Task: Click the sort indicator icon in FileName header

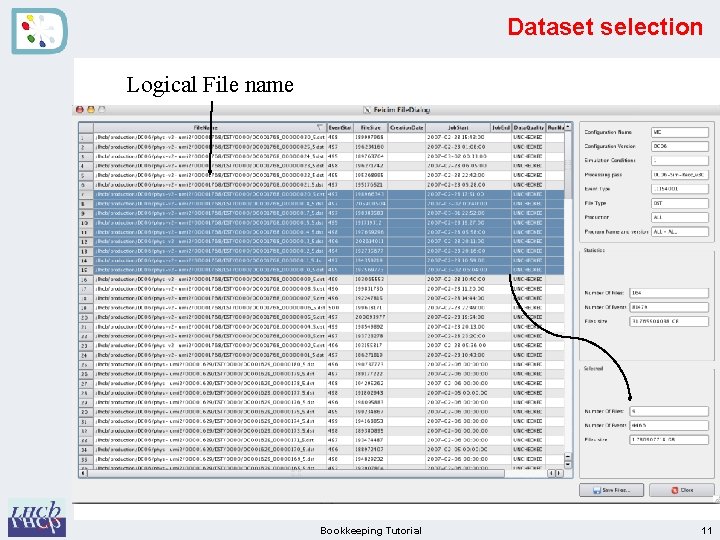Action: [320, 127]
